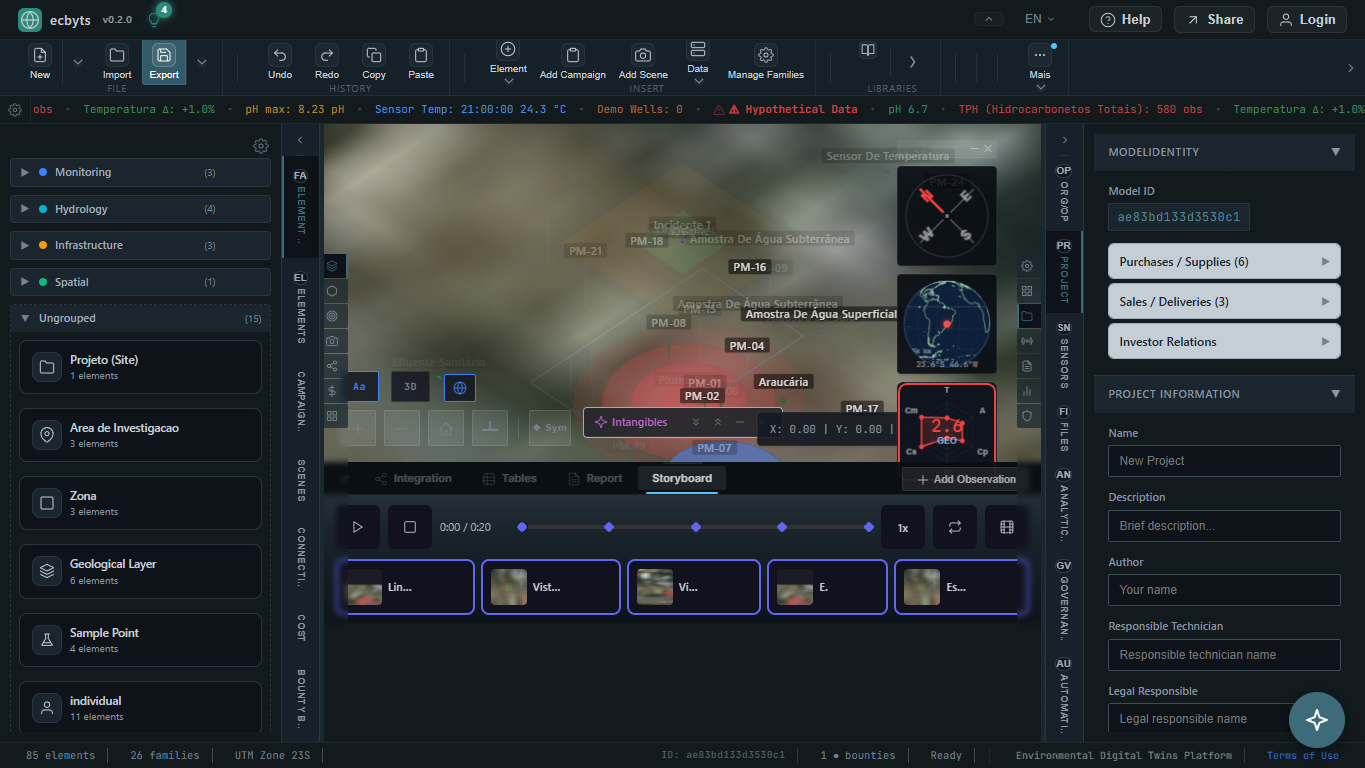This screenshot has height=768, width=1365.
Task: Open the Libraries book icon
Action: click(868, 50)
